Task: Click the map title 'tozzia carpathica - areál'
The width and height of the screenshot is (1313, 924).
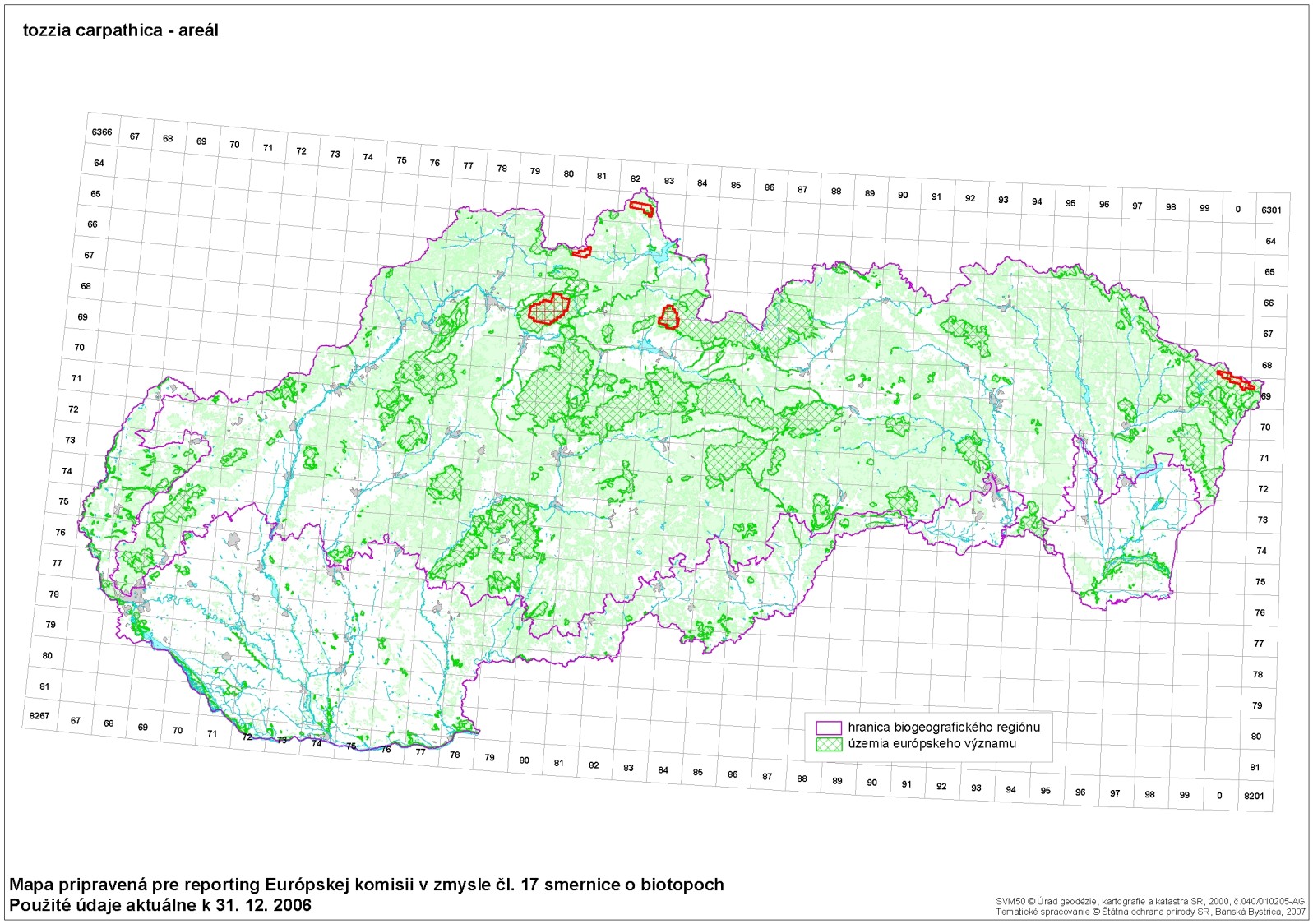Action: click(121, 30)
